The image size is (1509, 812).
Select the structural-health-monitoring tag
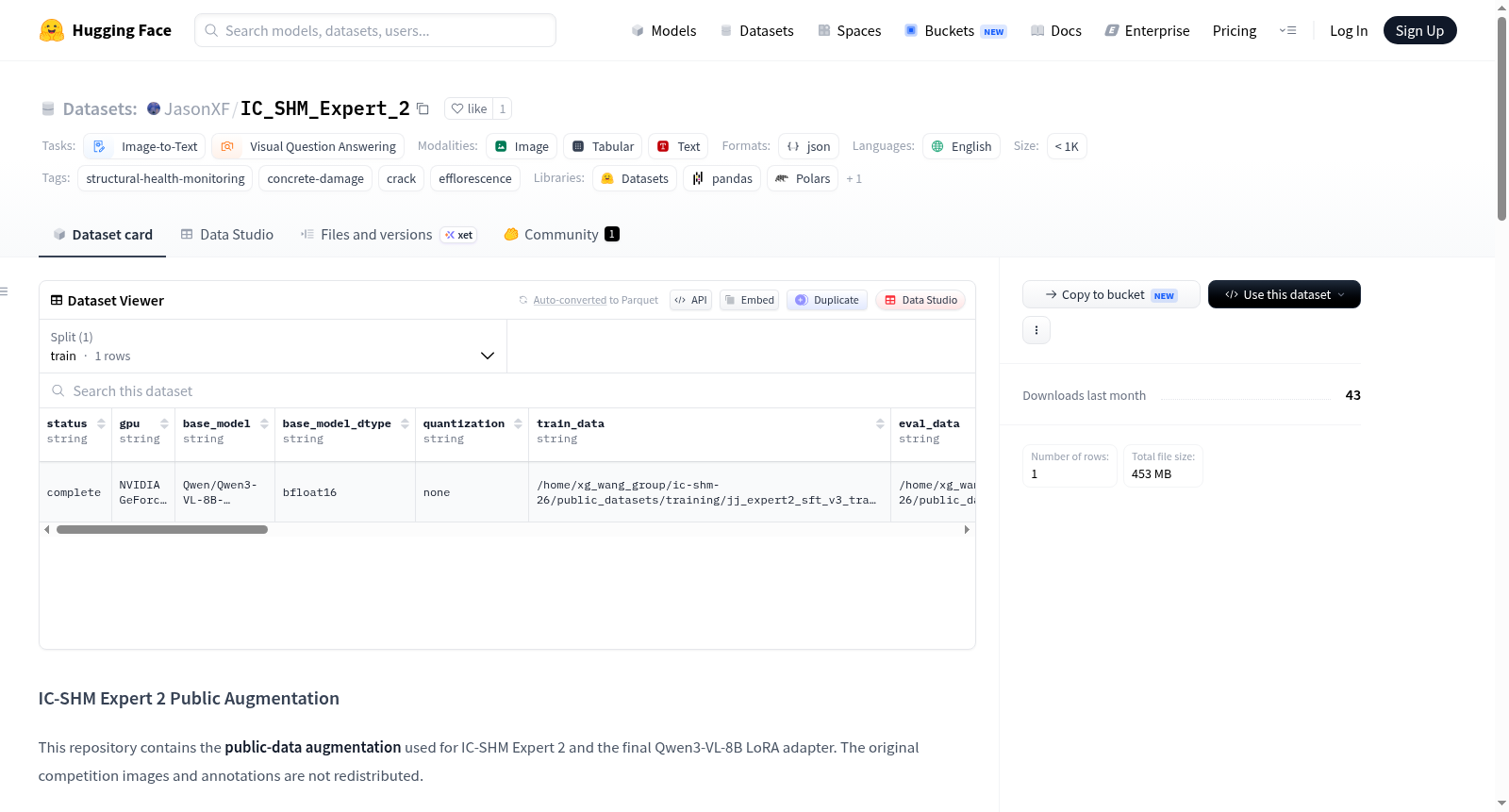(x=165, y=178)
